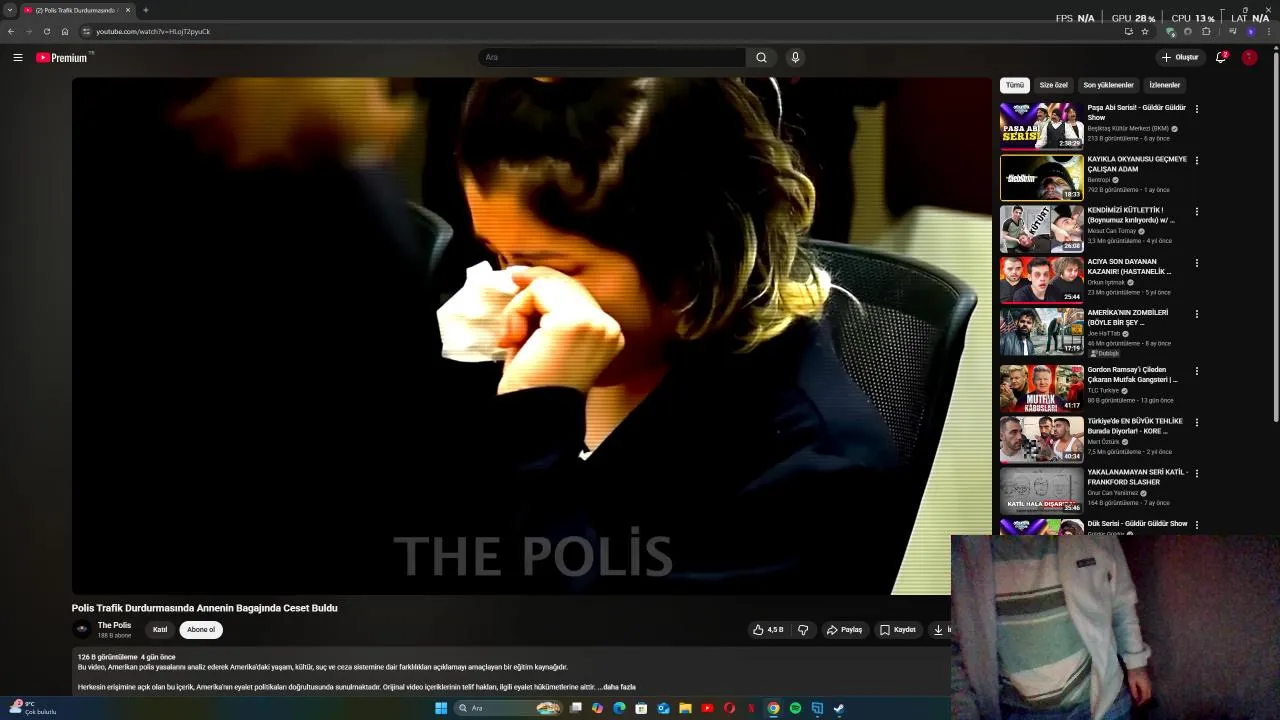Open the YAKALANAMAYAN SERİ KATİL thumbnail
The width and height of the screenshot is (1280, 720).
[x=1041, y=490]
